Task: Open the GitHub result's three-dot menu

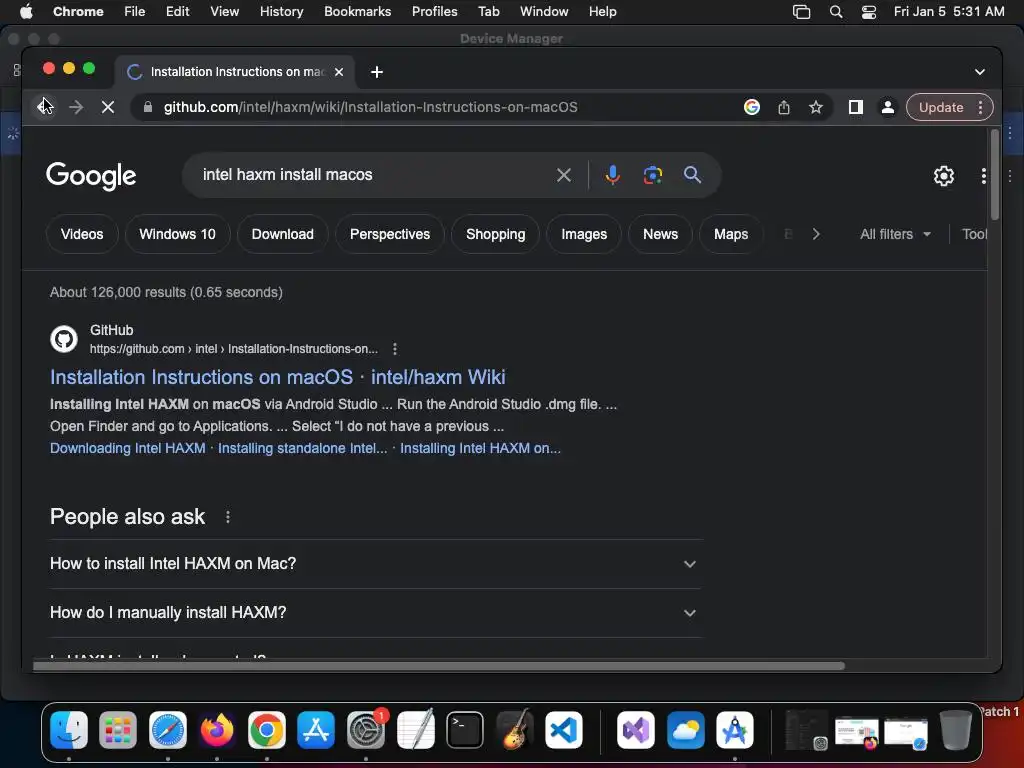Action: point(394,349)
